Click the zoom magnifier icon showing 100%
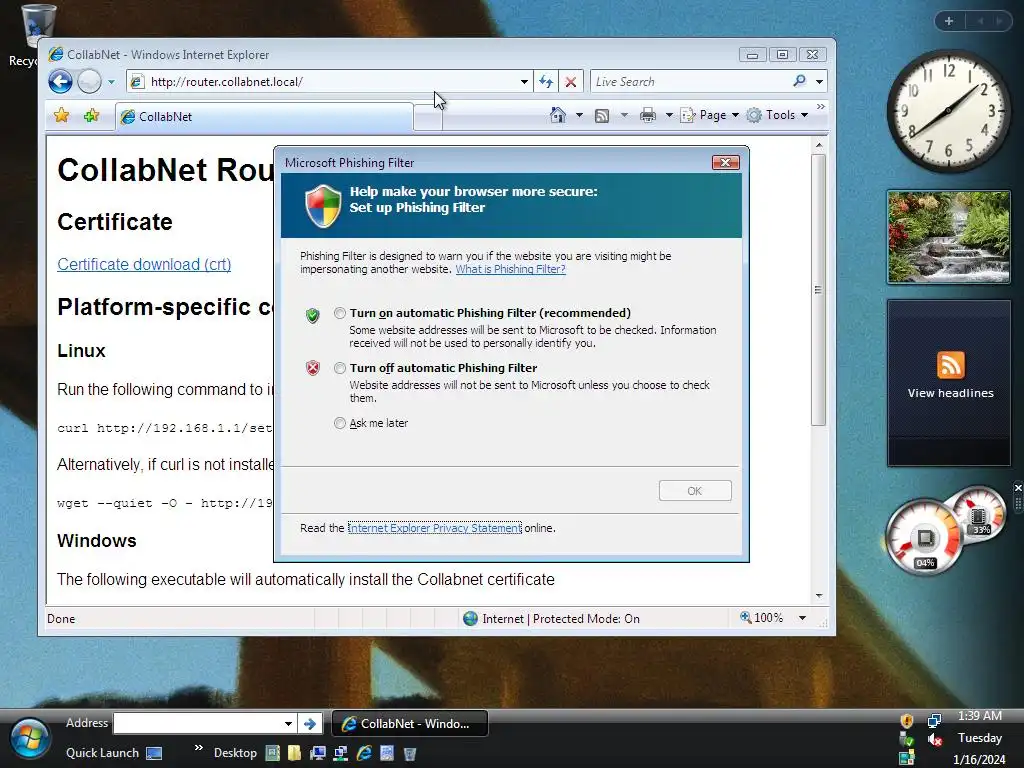1024x768 pixels. pyautogui.click(x=745, y=617)
